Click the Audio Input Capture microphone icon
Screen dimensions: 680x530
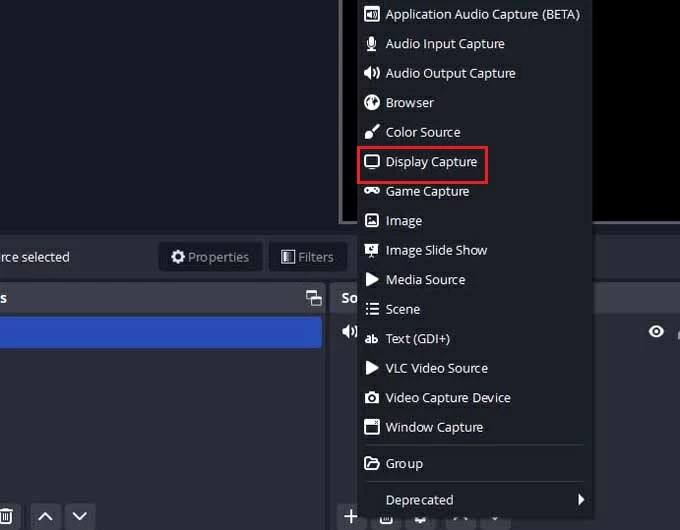coord(371,44)
